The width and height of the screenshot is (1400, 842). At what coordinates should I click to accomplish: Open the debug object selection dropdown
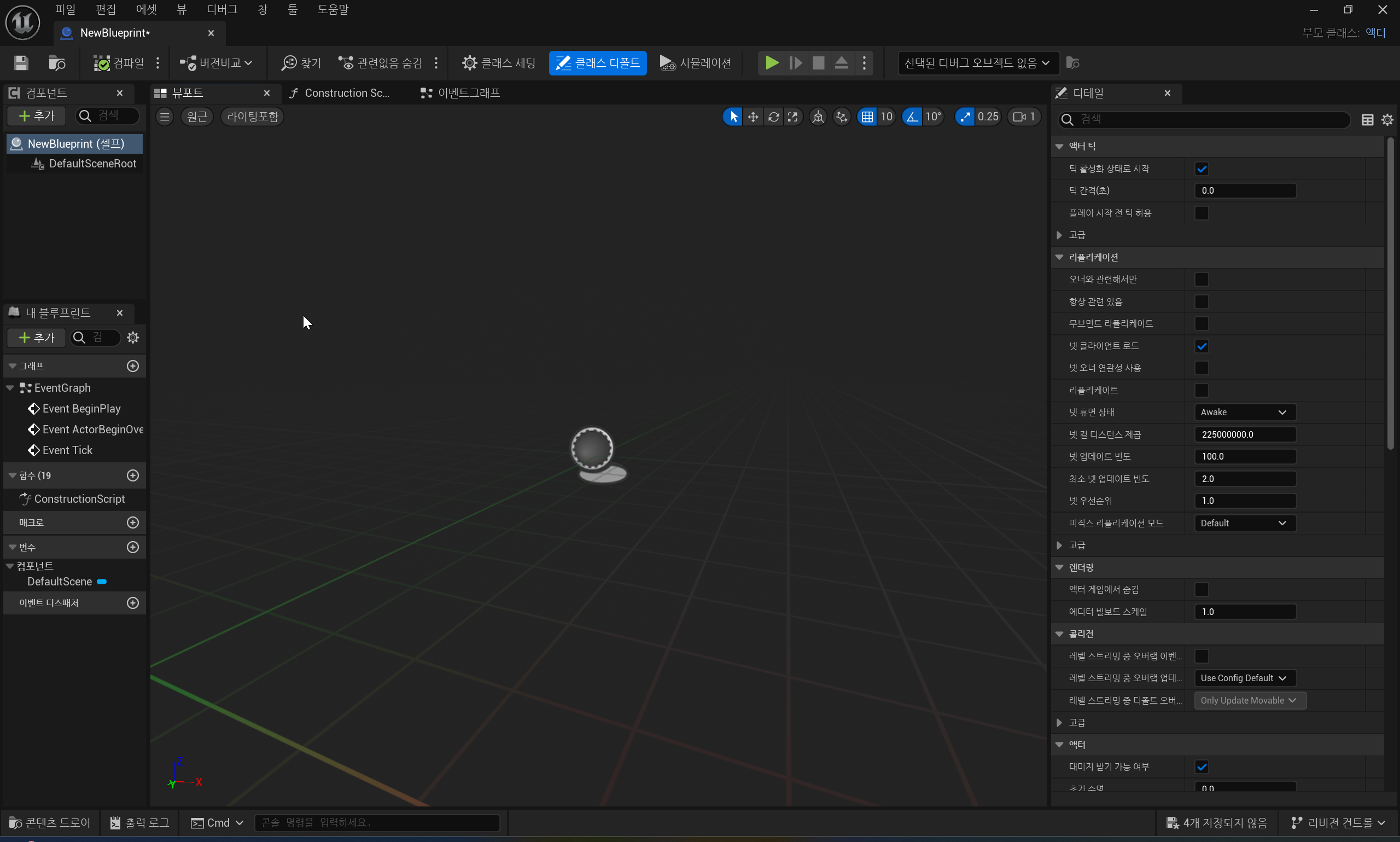[x=978, y=63]
